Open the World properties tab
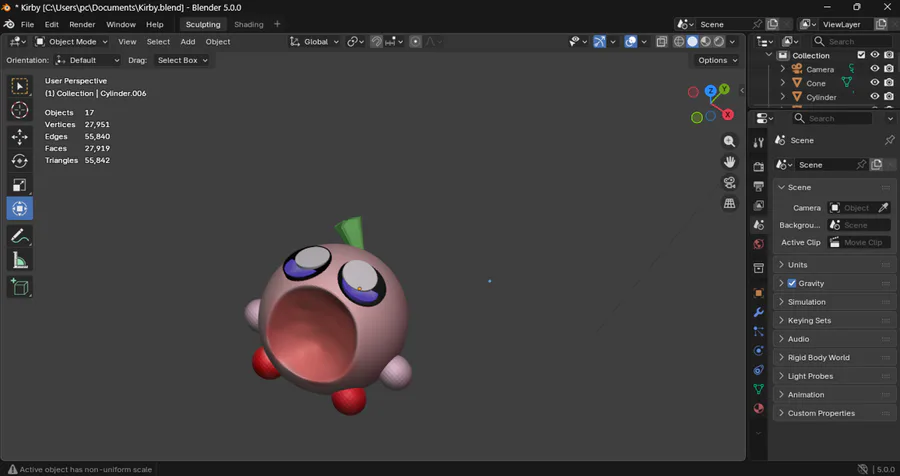Viewport: 900px width, 476px height. [x=758, y=244]
